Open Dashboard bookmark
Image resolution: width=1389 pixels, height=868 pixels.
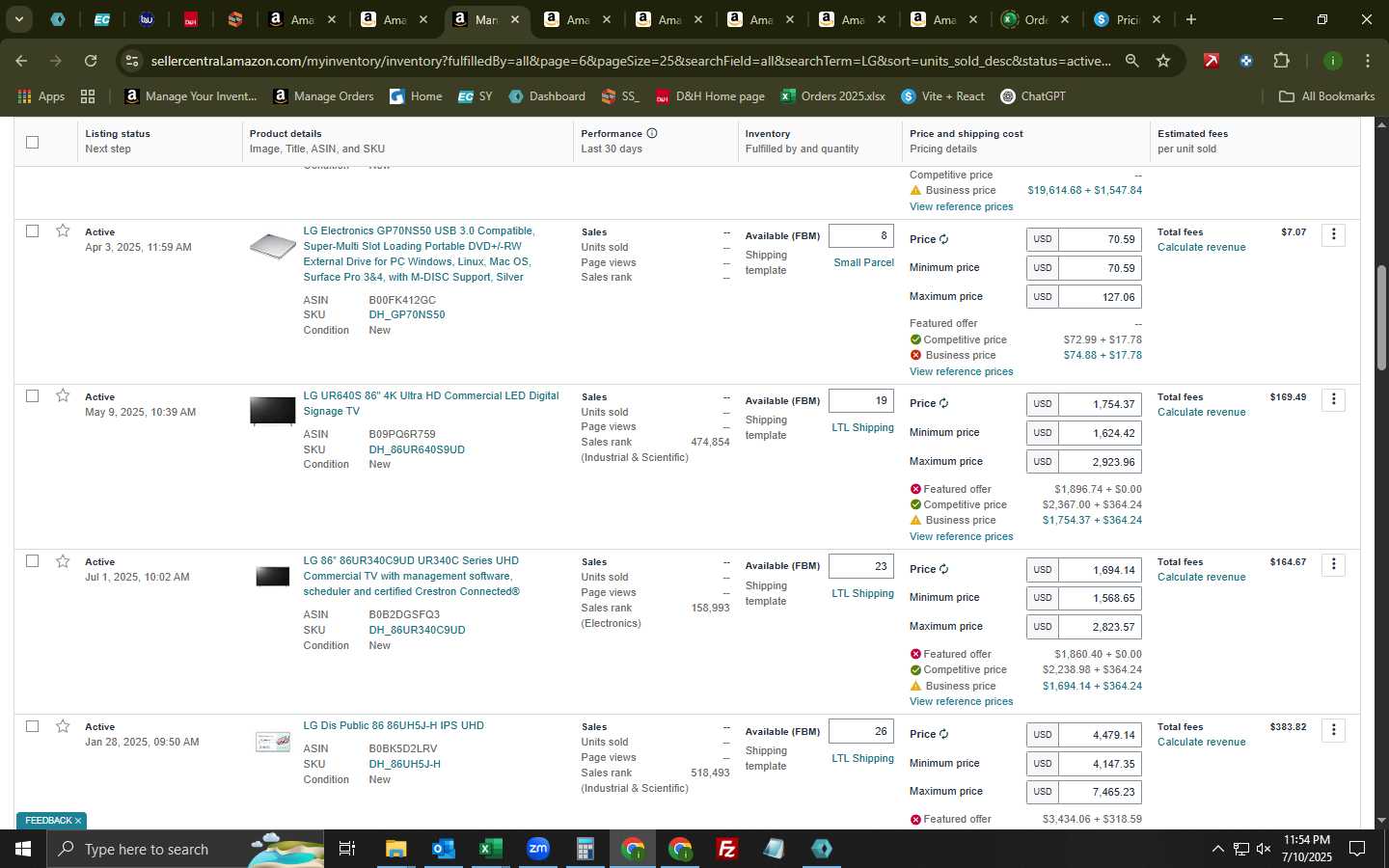547,96
